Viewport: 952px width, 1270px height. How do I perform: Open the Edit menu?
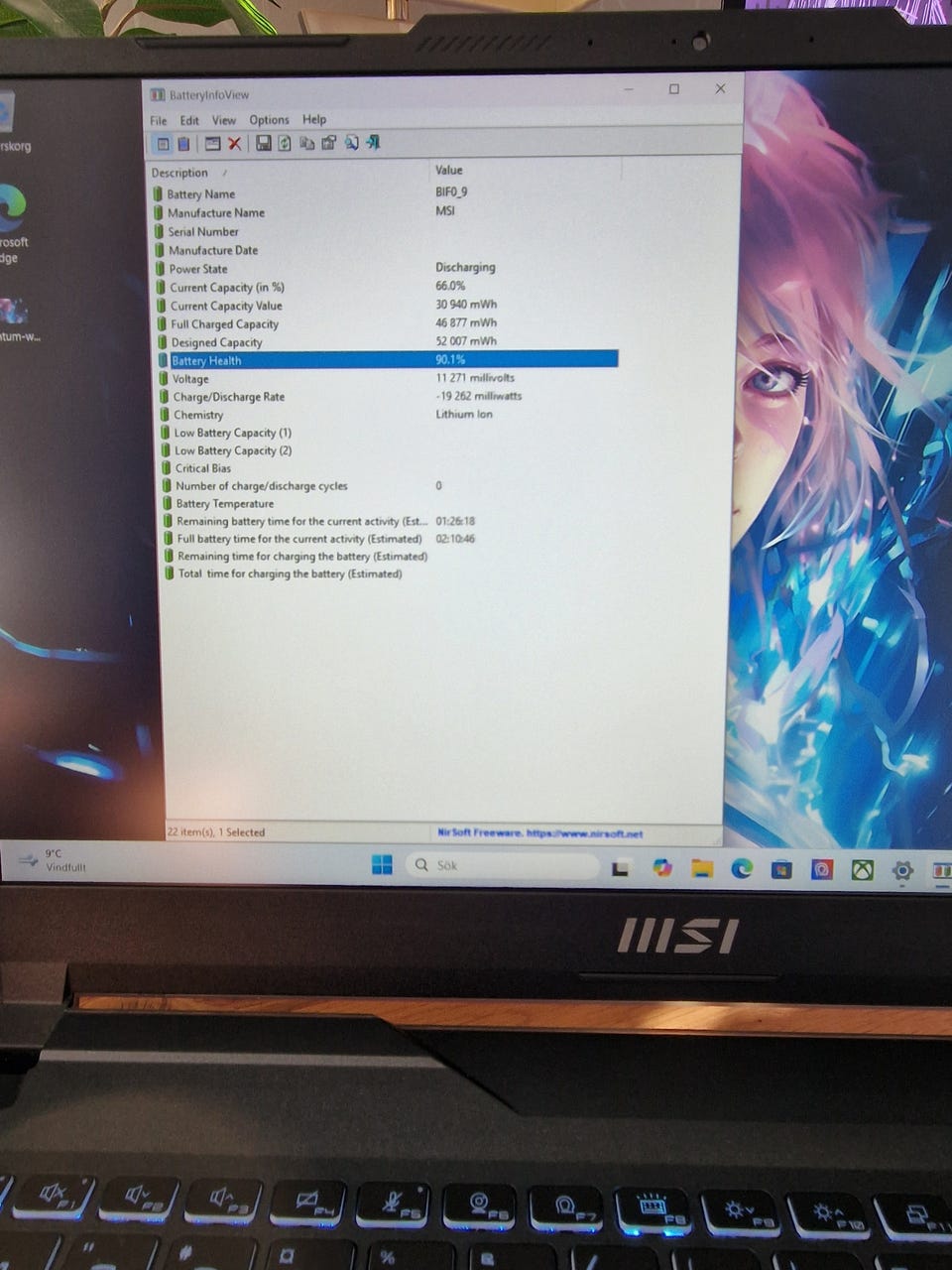coord(189,121)
